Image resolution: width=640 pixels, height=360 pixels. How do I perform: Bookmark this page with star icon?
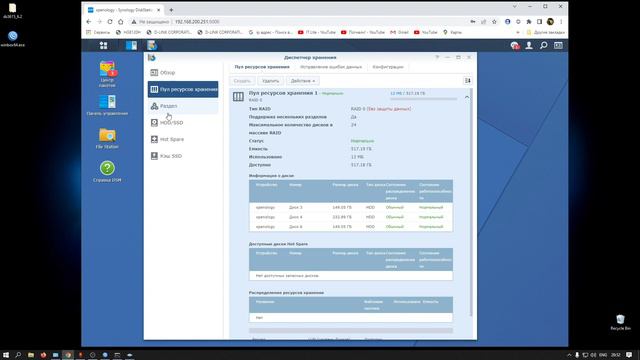[x=494, y=22]
